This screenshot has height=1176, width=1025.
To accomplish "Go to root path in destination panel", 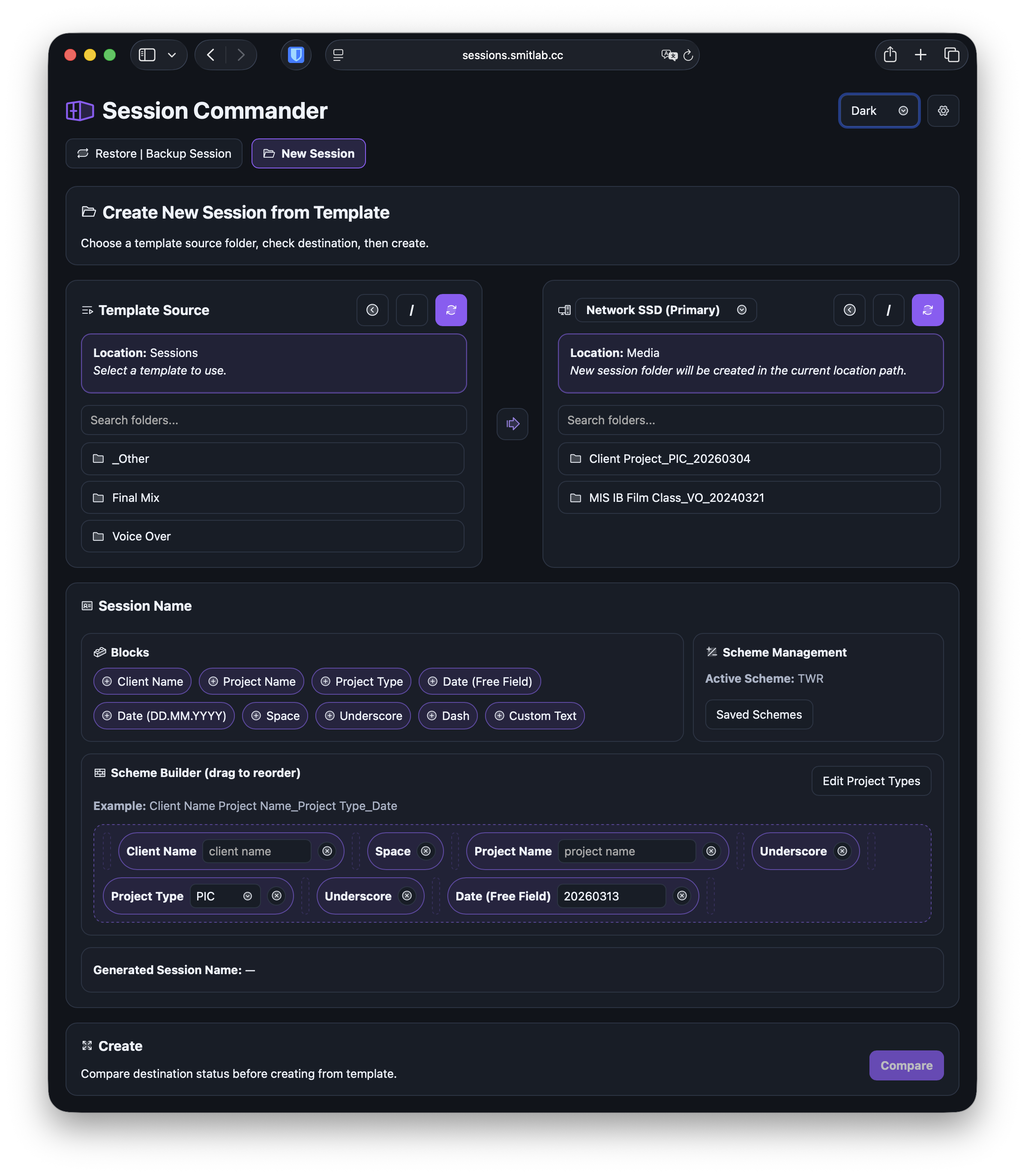I will click(x=889, y=310).
